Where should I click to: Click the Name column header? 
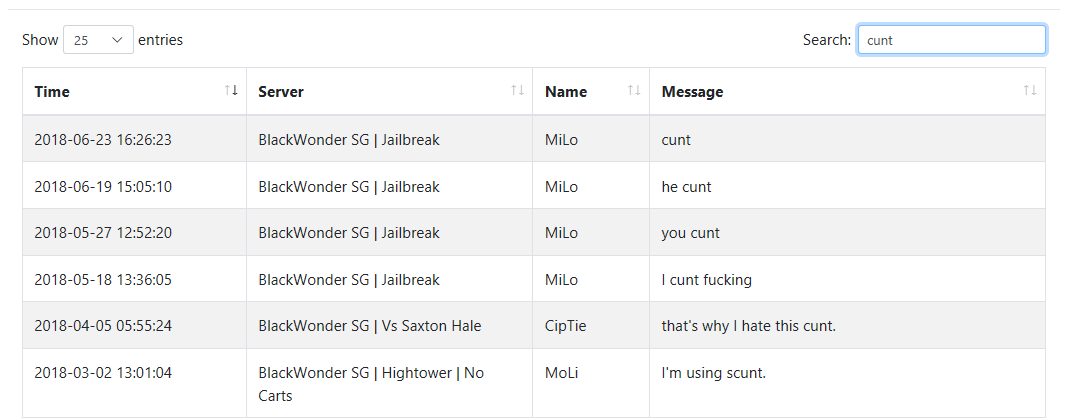tap(591, 91)
